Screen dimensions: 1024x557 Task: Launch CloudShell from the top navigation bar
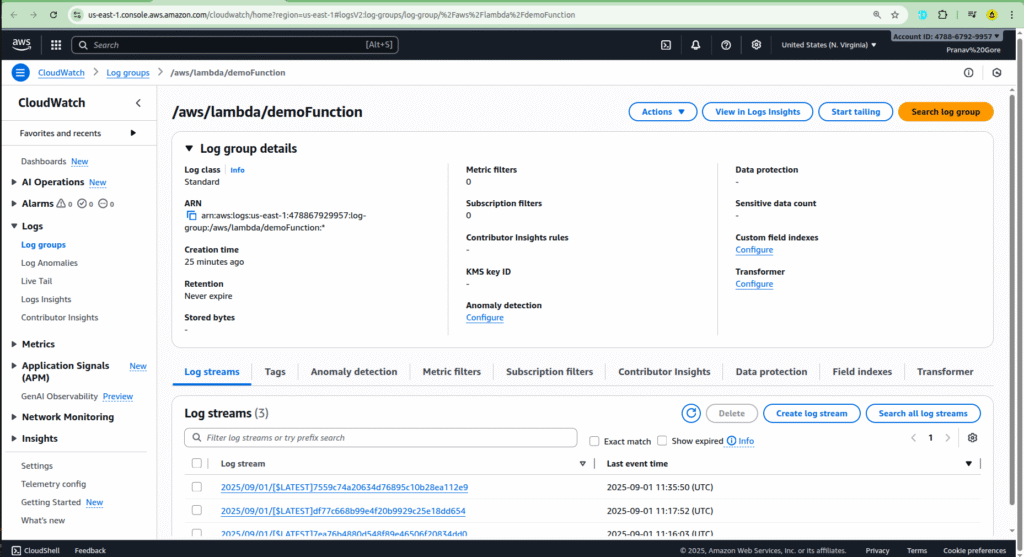[665, 45]
